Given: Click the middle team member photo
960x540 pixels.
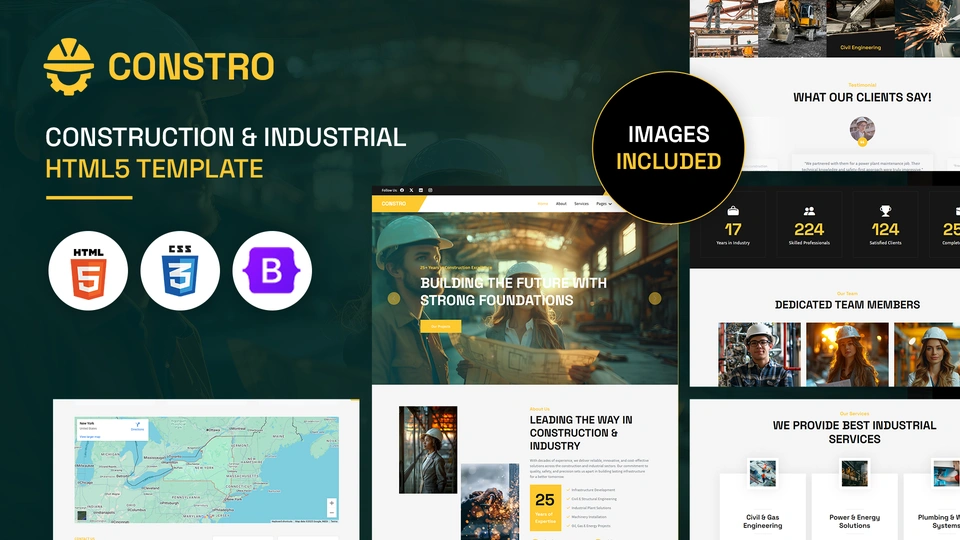Looking at the screenshot, I should click(847, 354).
